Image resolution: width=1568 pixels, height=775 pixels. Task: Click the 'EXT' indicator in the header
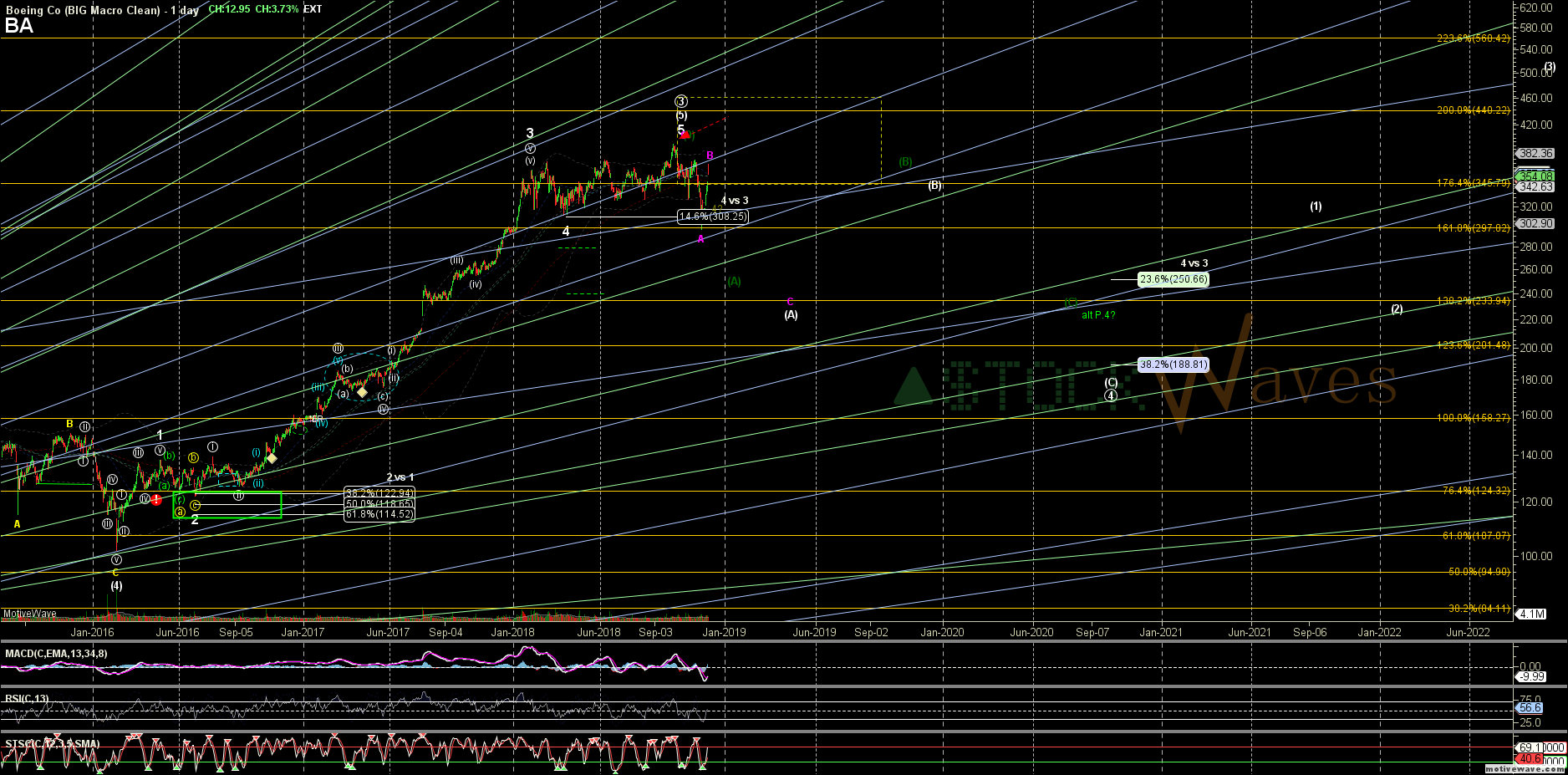point(313,9)
